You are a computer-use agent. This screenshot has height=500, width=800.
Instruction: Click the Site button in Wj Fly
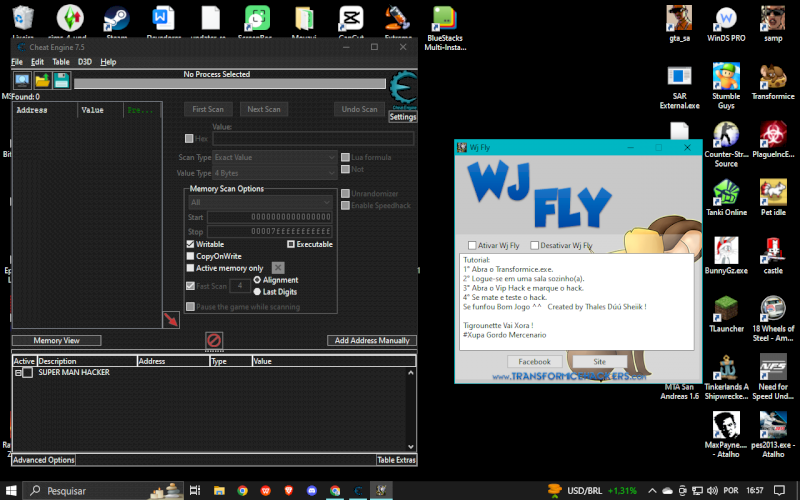(x=599, y=361)
